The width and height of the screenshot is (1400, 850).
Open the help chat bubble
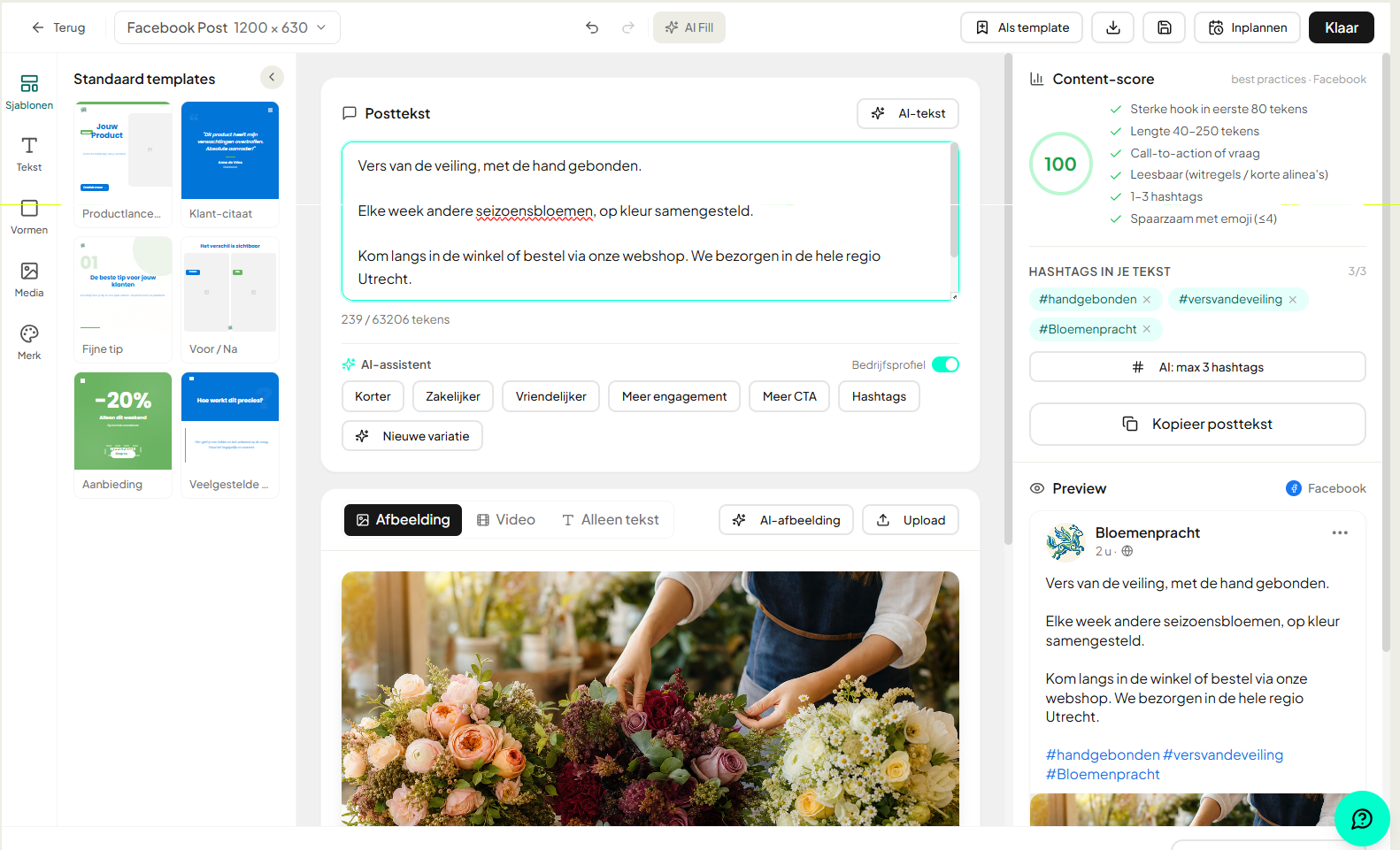[1362, 819]
